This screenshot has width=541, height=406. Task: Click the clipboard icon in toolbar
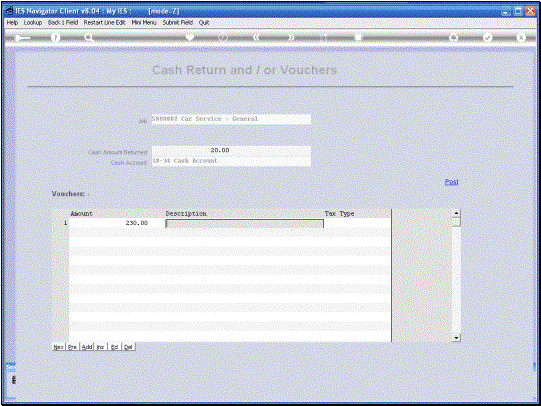point(358,37)
